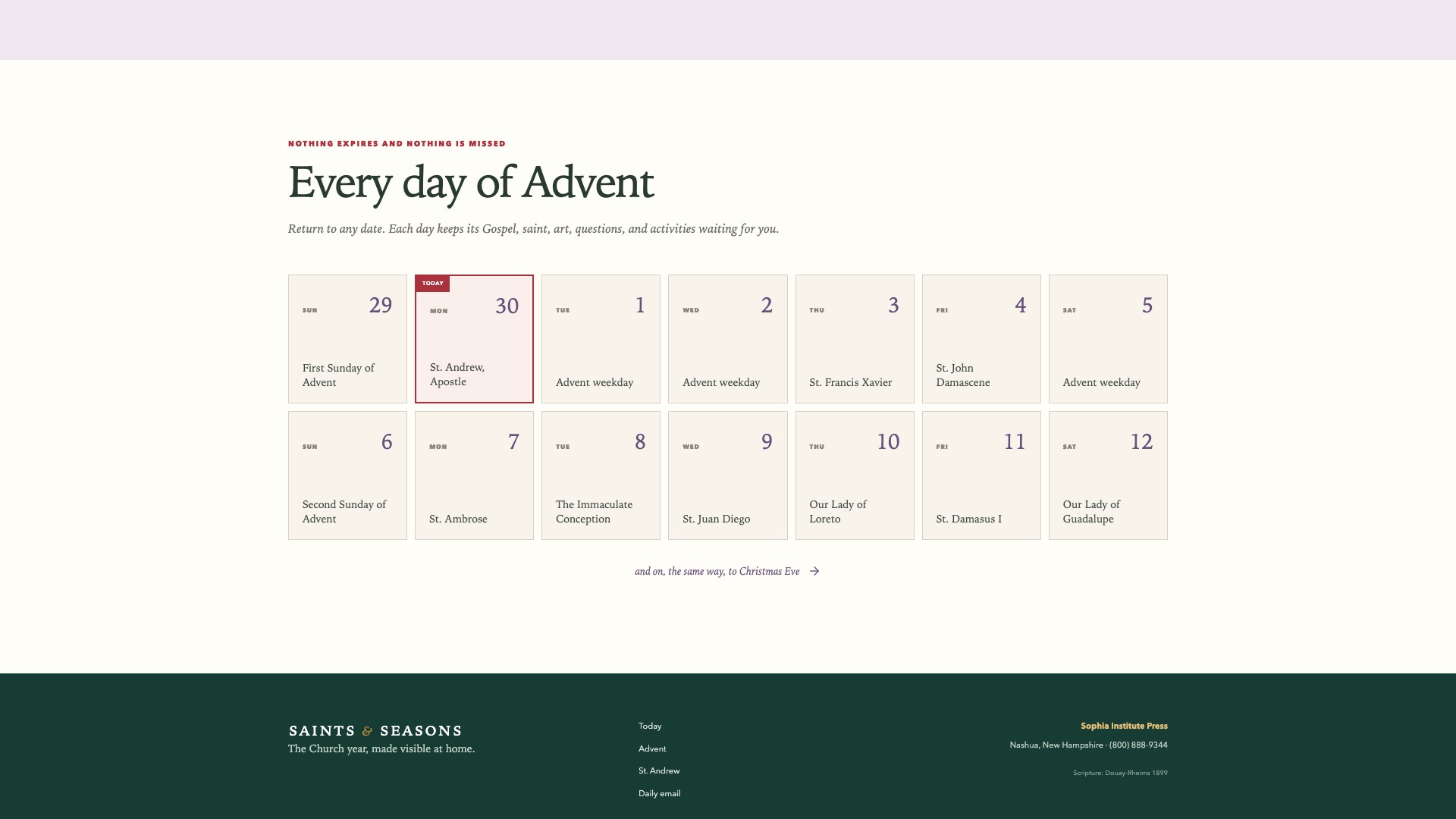Open the Our Lady of Guadalupe card
The height and width of the screenshot is (819, 1456).
coord(1108,475)
